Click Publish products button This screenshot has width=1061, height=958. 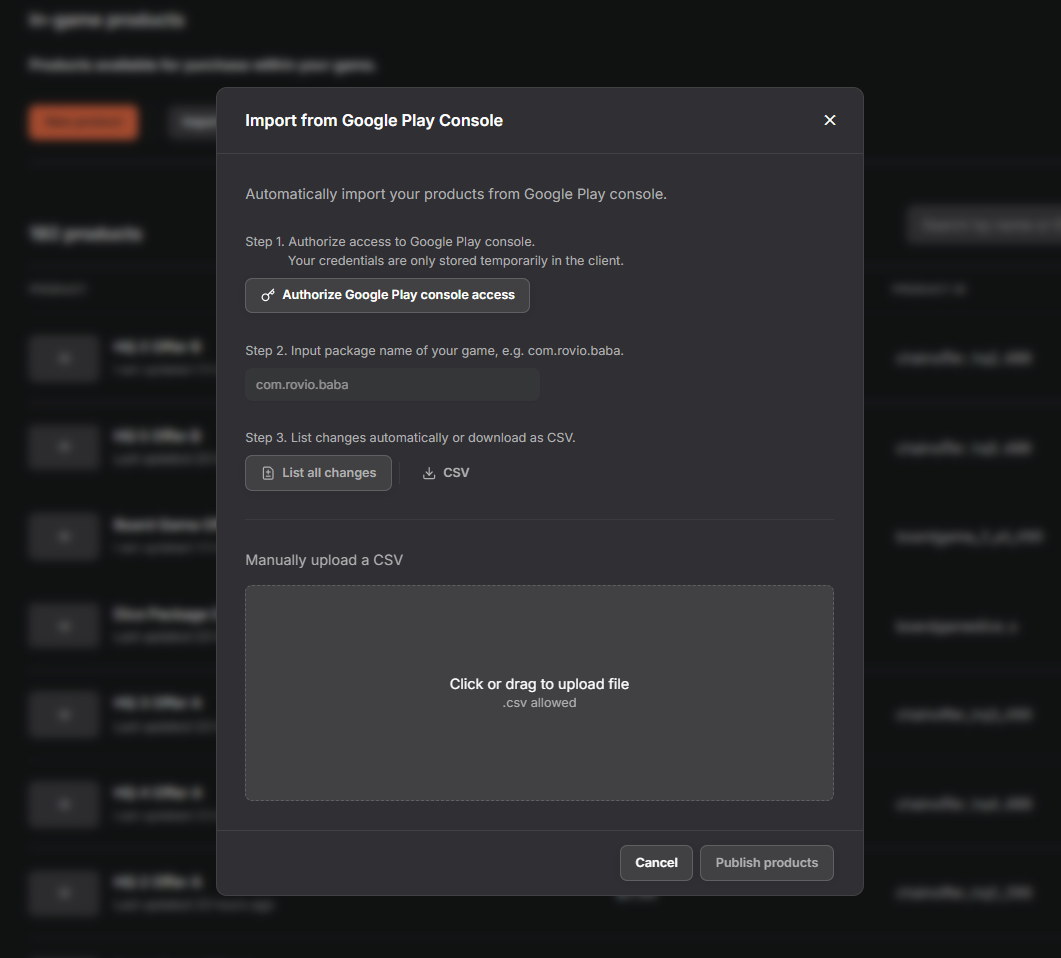(767, 863)
